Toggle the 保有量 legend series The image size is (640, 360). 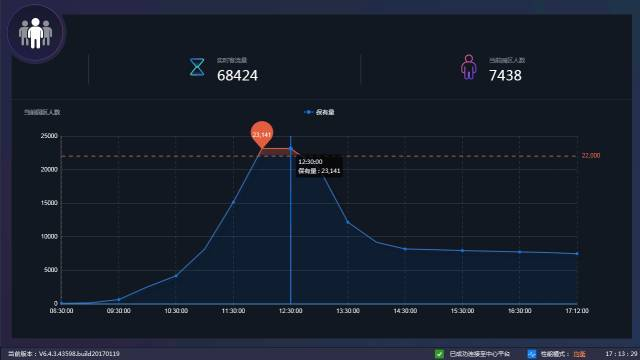click(319, 112)
